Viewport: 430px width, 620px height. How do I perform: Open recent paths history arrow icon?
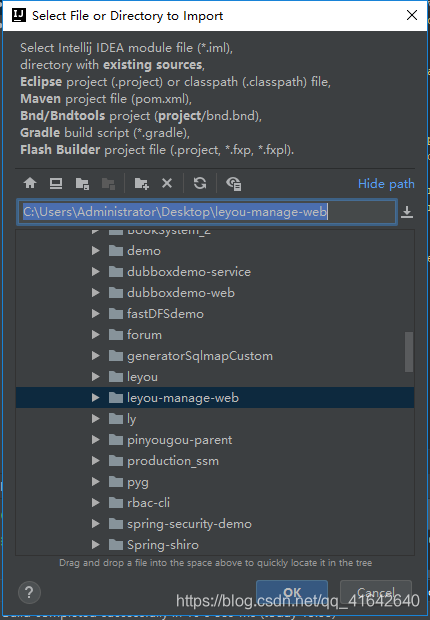(407, 212)
